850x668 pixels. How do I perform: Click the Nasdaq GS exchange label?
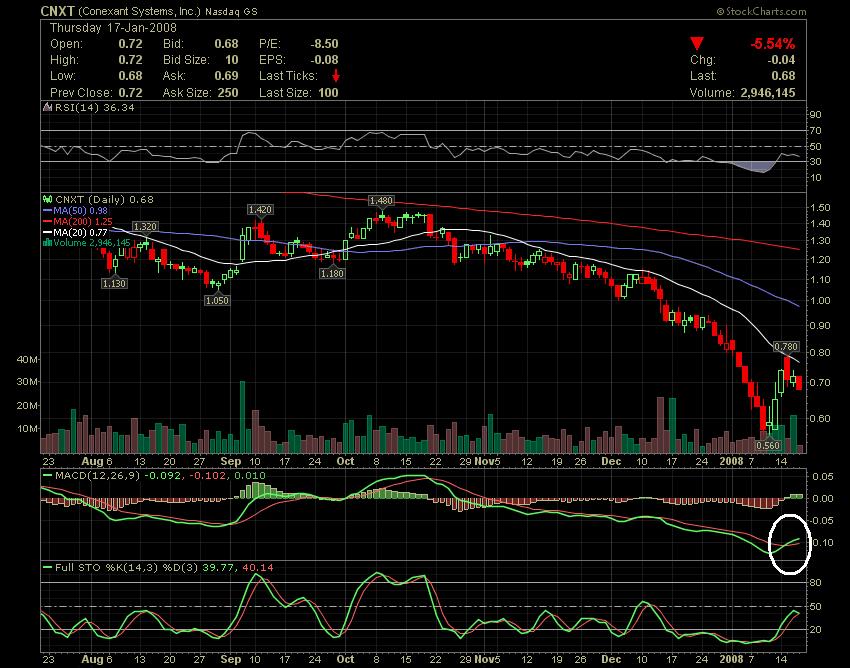pos(231,11)
